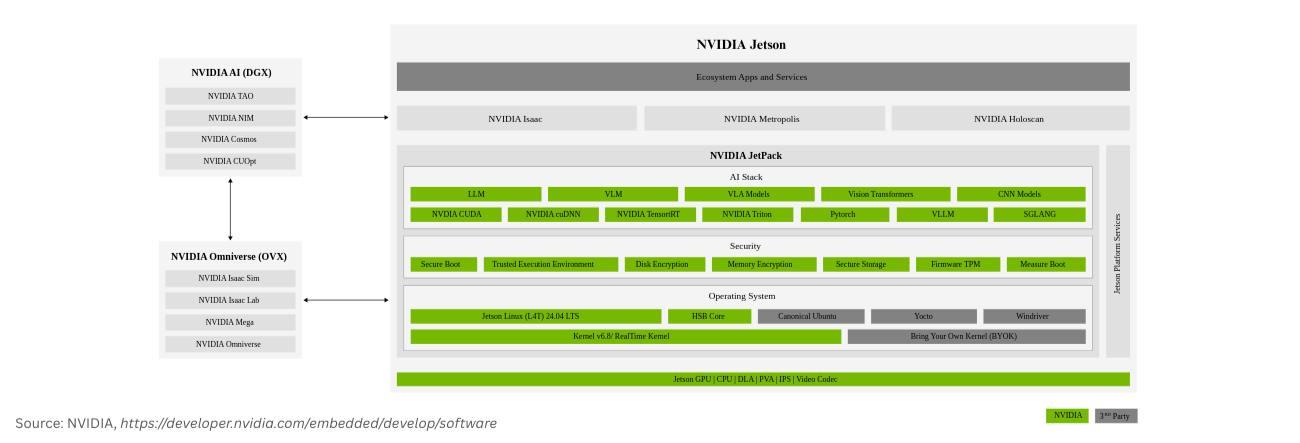Open the Ecosystem Apps and Services bar

pyautogui.click(x=762, y=77)
